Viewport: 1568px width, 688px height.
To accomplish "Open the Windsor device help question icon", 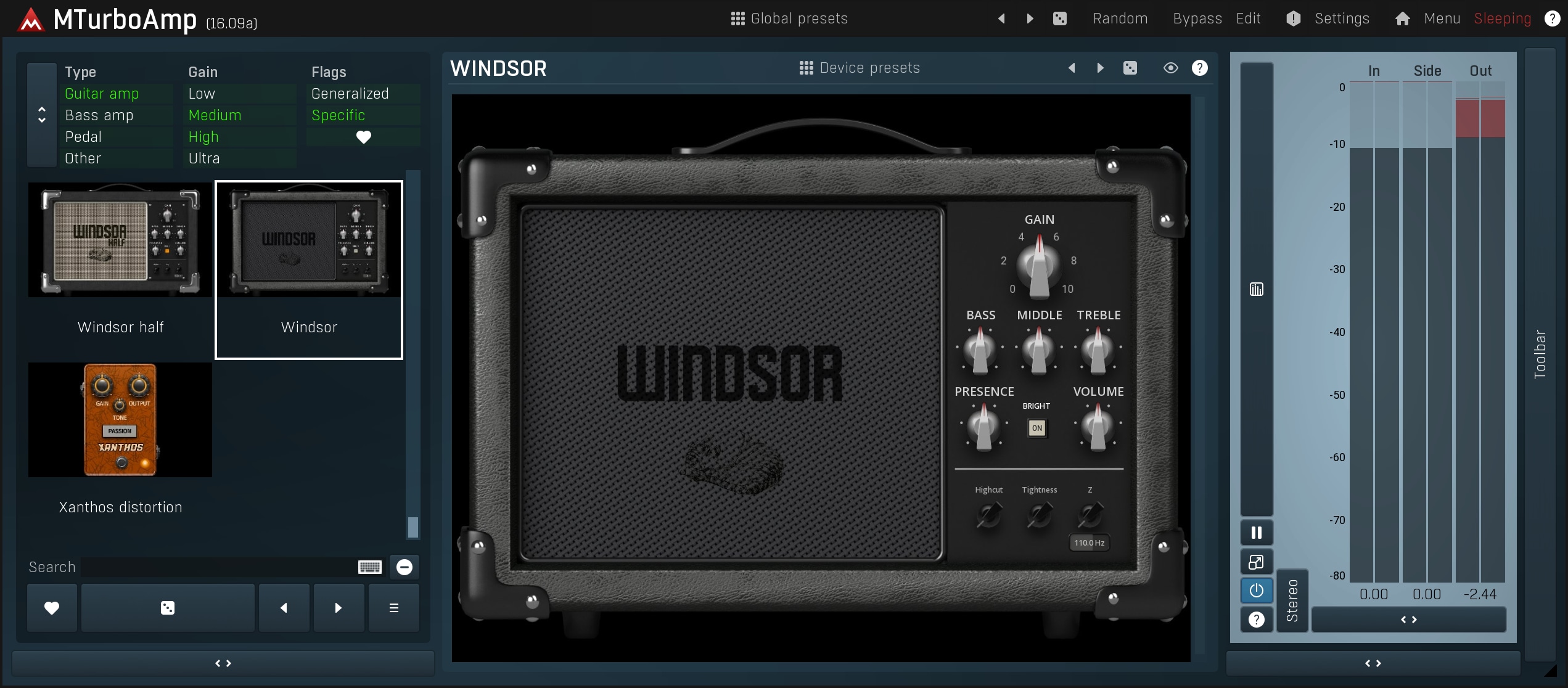I will pyautogui.click(x=1199, y=68).
